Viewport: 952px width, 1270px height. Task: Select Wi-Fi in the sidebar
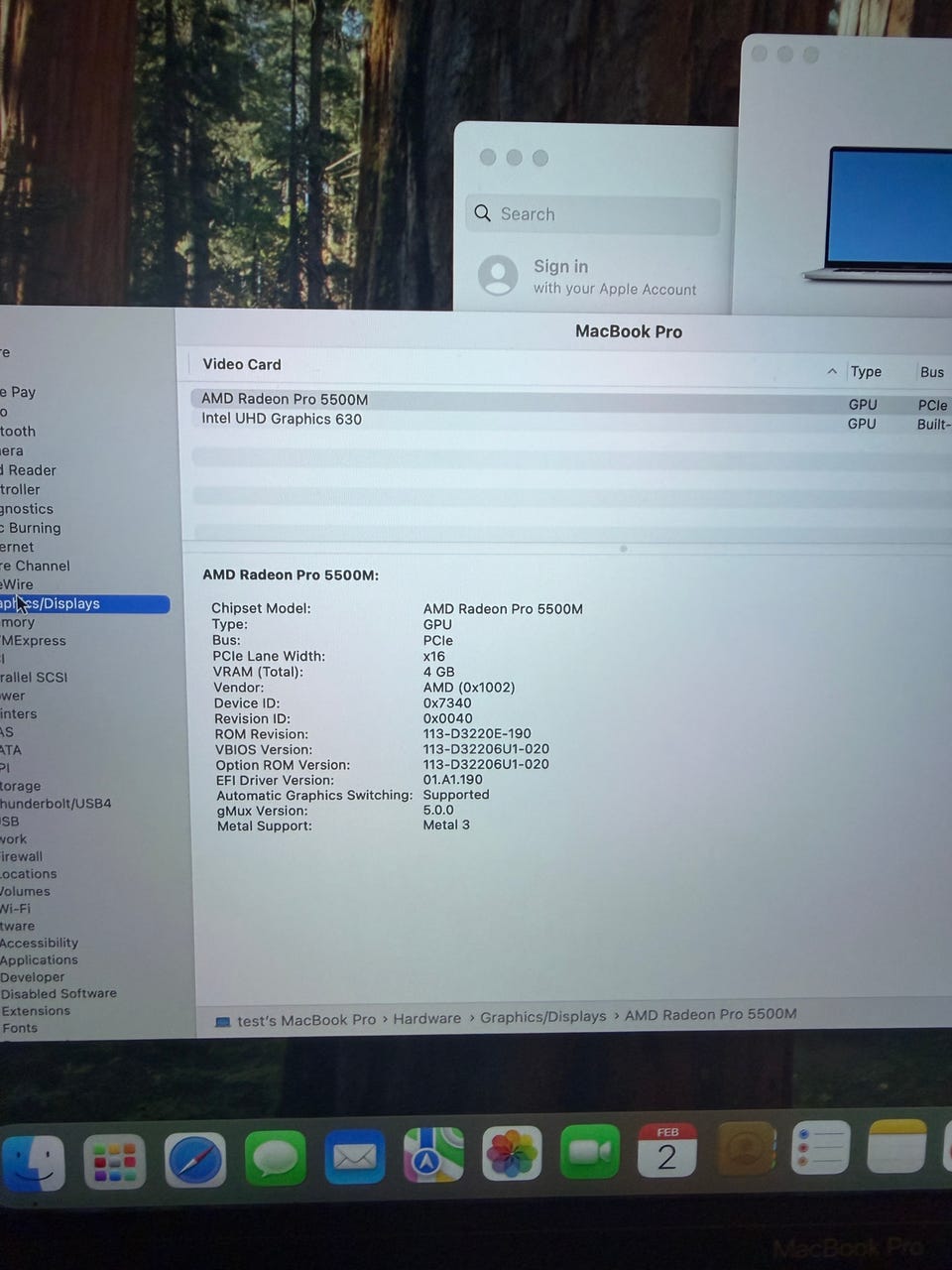[x=16, y=909]
